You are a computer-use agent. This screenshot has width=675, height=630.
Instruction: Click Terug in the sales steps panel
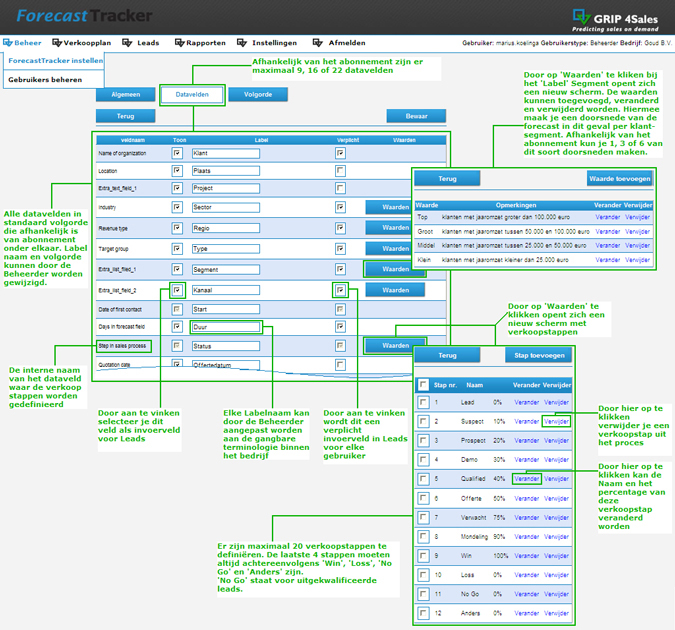(x=447, y=355)
